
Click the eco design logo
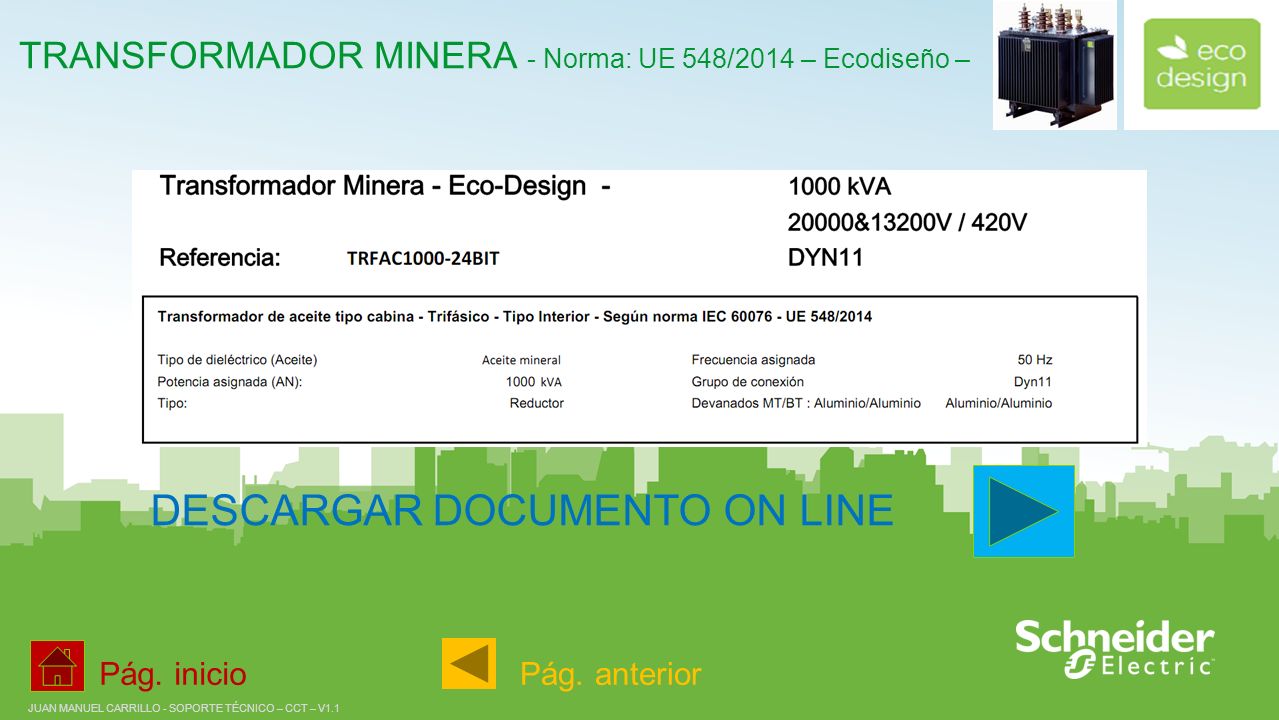(1202, 64)
